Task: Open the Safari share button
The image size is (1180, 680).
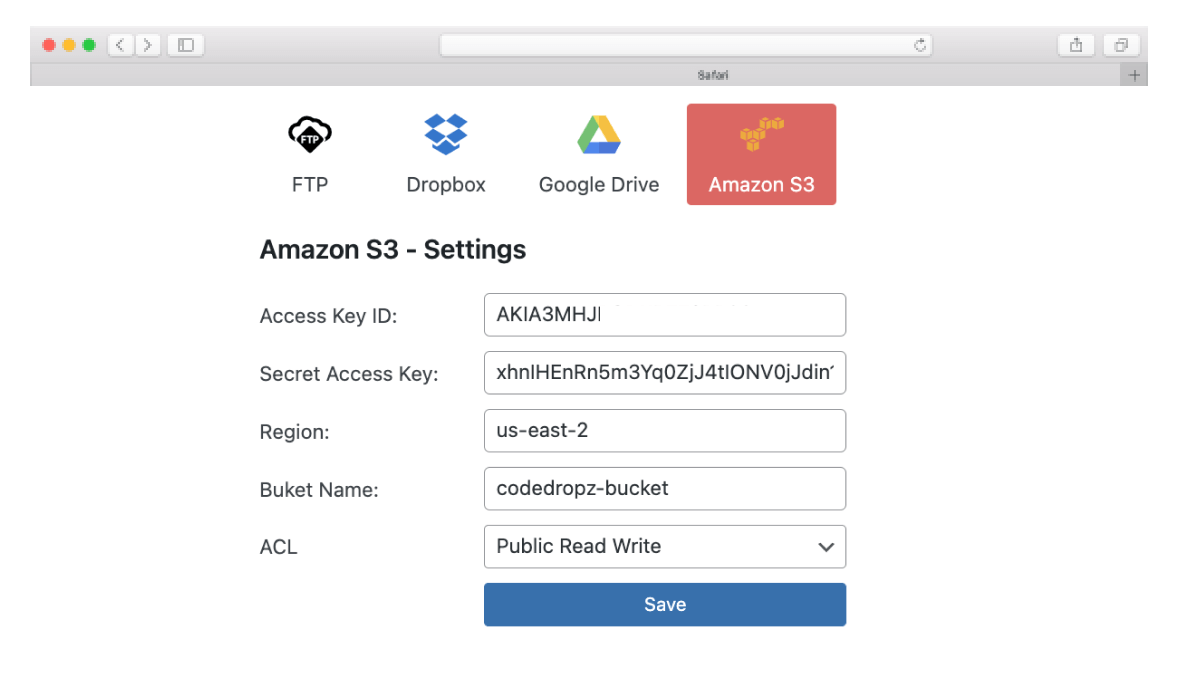Action: click(x=1076, y=45)
